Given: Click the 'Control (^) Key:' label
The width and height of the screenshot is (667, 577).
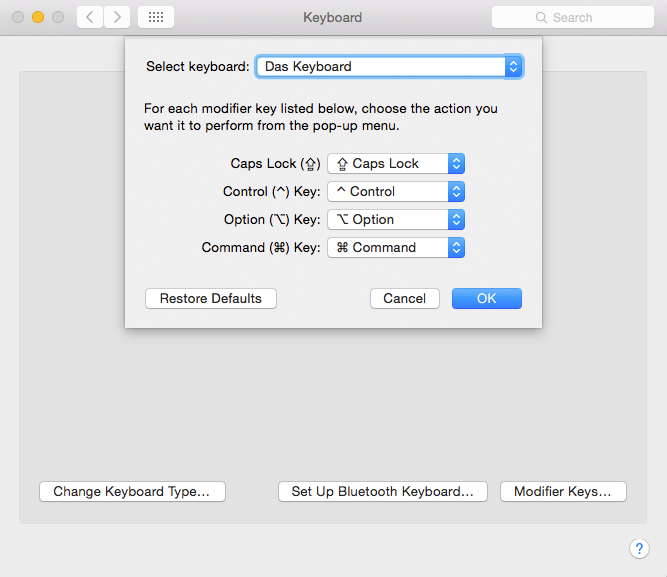Looking at the screenshot, I should (272, 191).
